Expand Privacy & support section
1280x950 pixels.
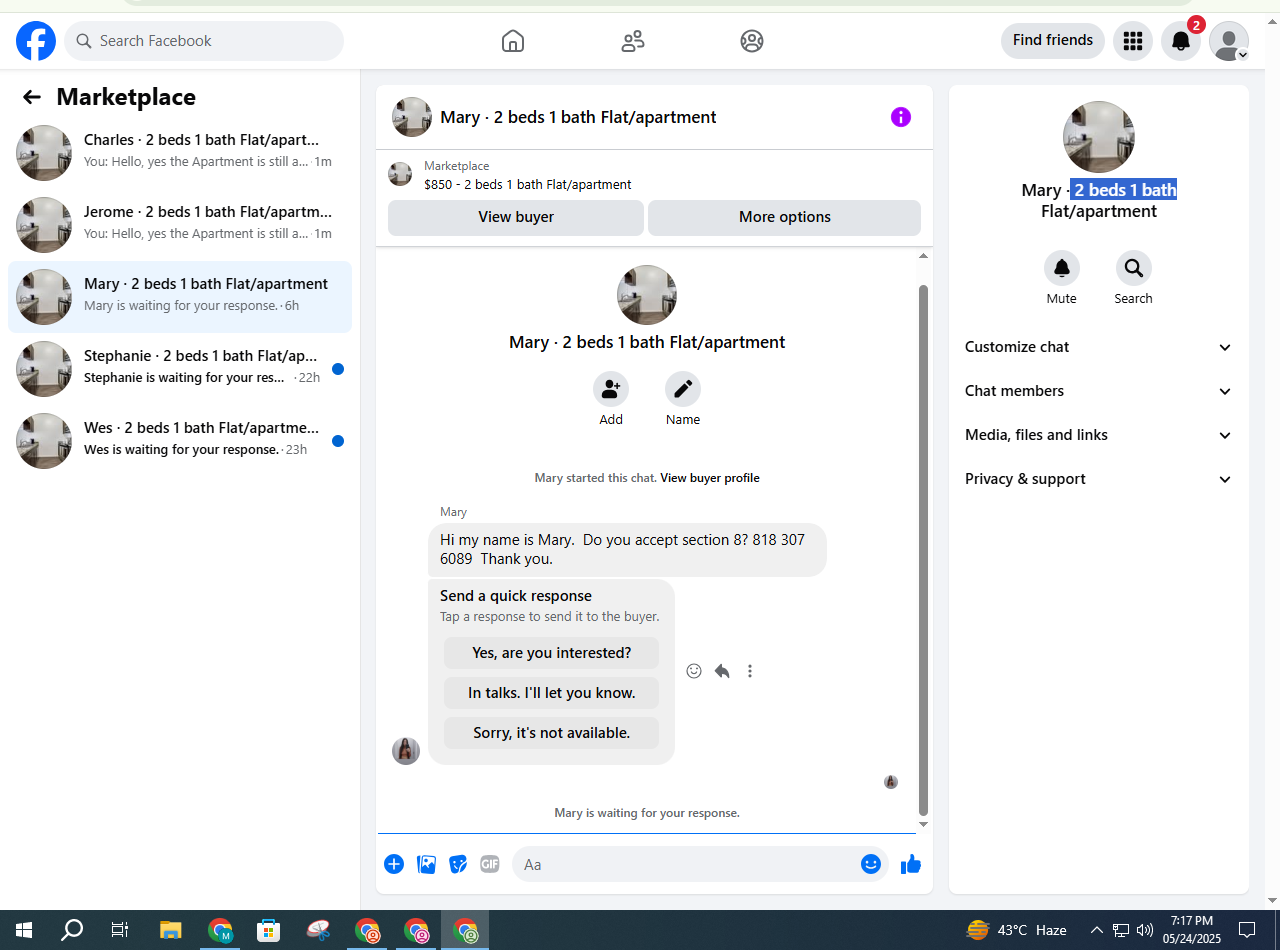pos(1099,479)
